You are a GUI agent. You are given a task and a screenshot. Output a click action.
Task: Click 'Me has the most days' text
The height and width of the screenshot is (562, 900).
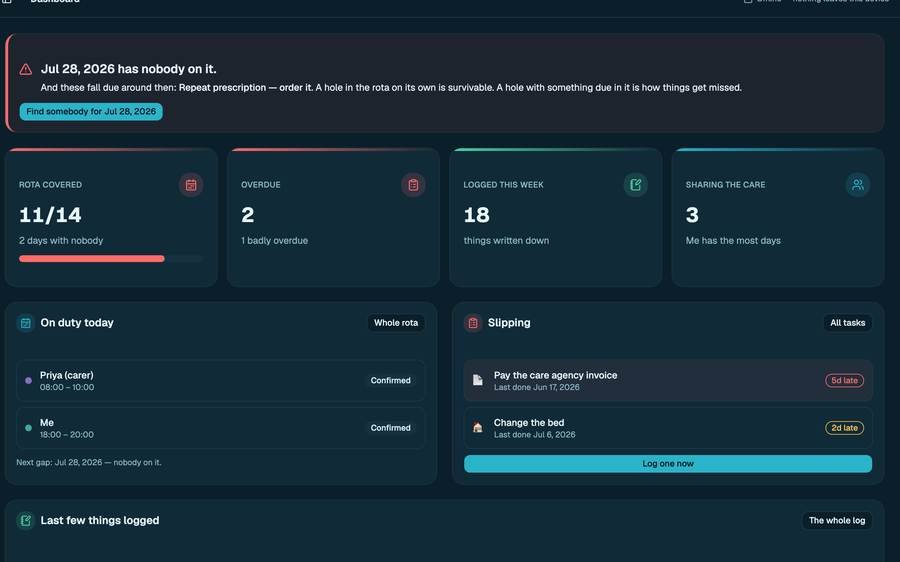[733, 241]
